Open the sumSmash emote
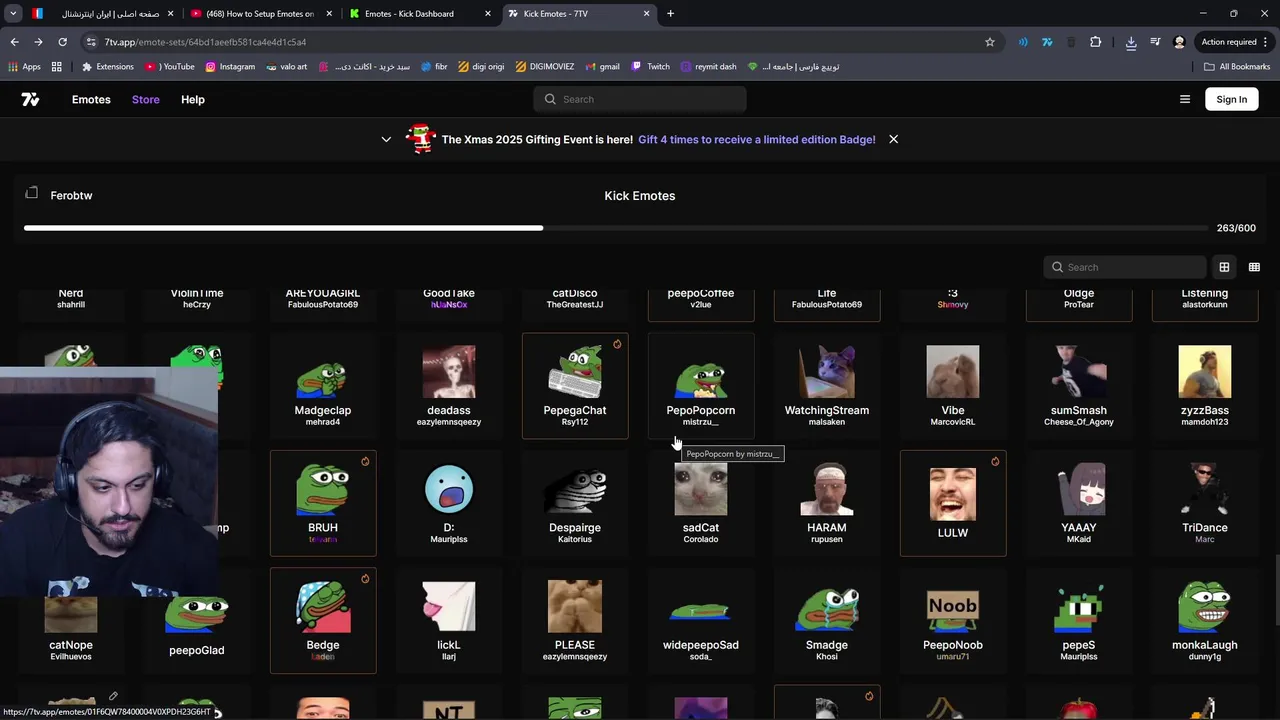This screenshot has height=720, width=1280. click(x=1079, y=386)
